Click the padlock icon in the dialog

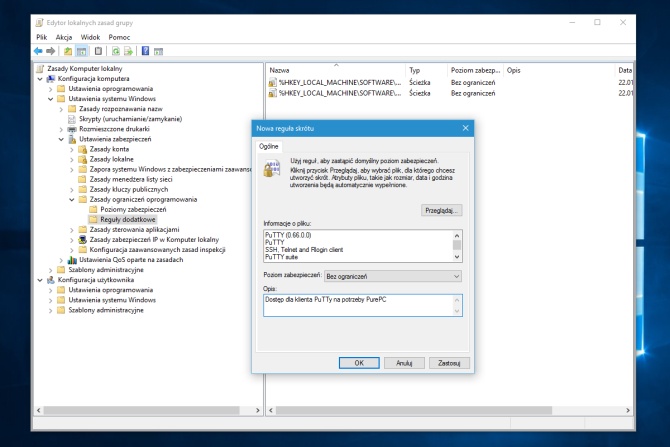coord(272,168)
